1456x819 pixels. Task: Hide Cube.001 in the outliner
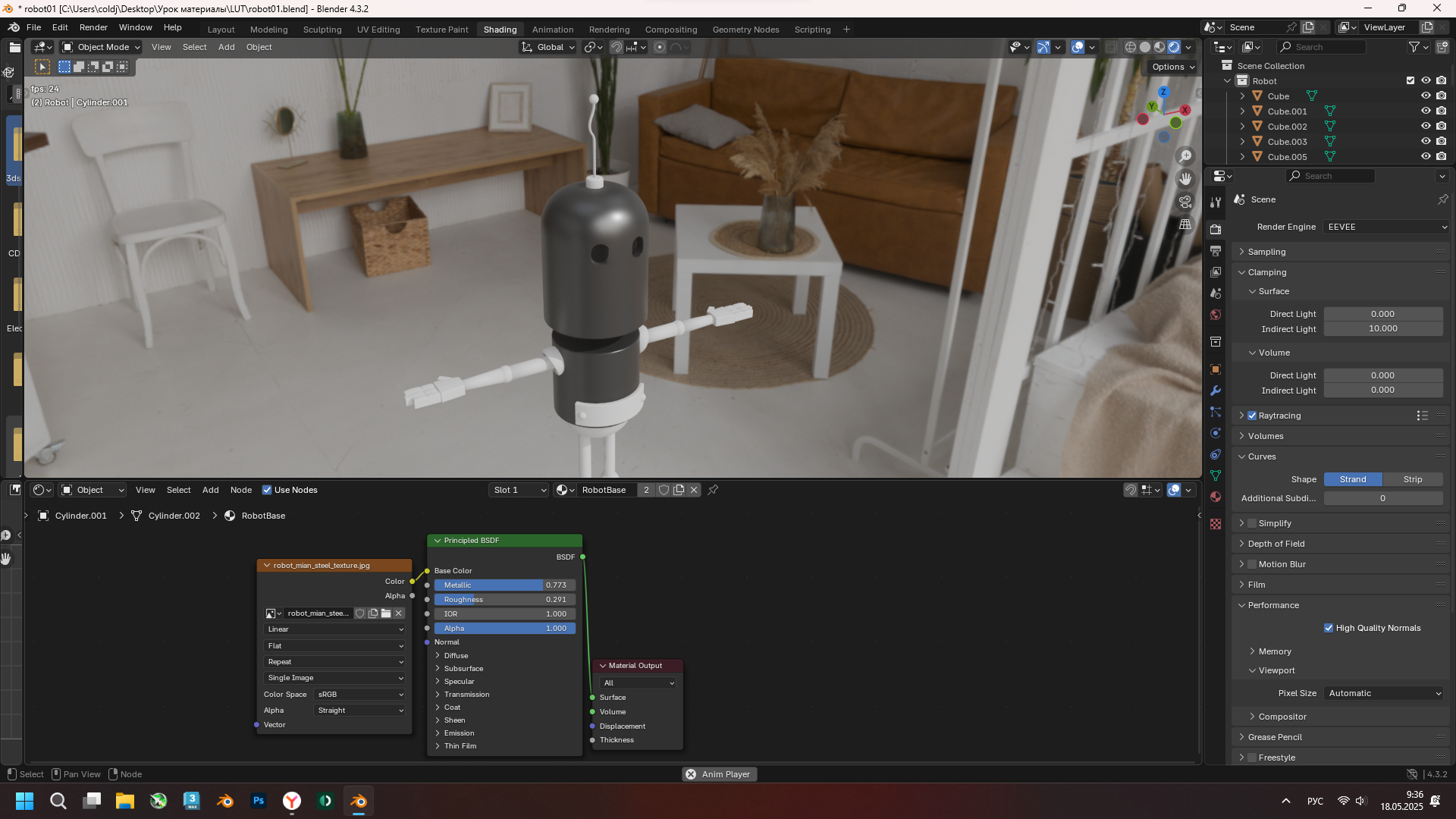[x=1426, y=111]
